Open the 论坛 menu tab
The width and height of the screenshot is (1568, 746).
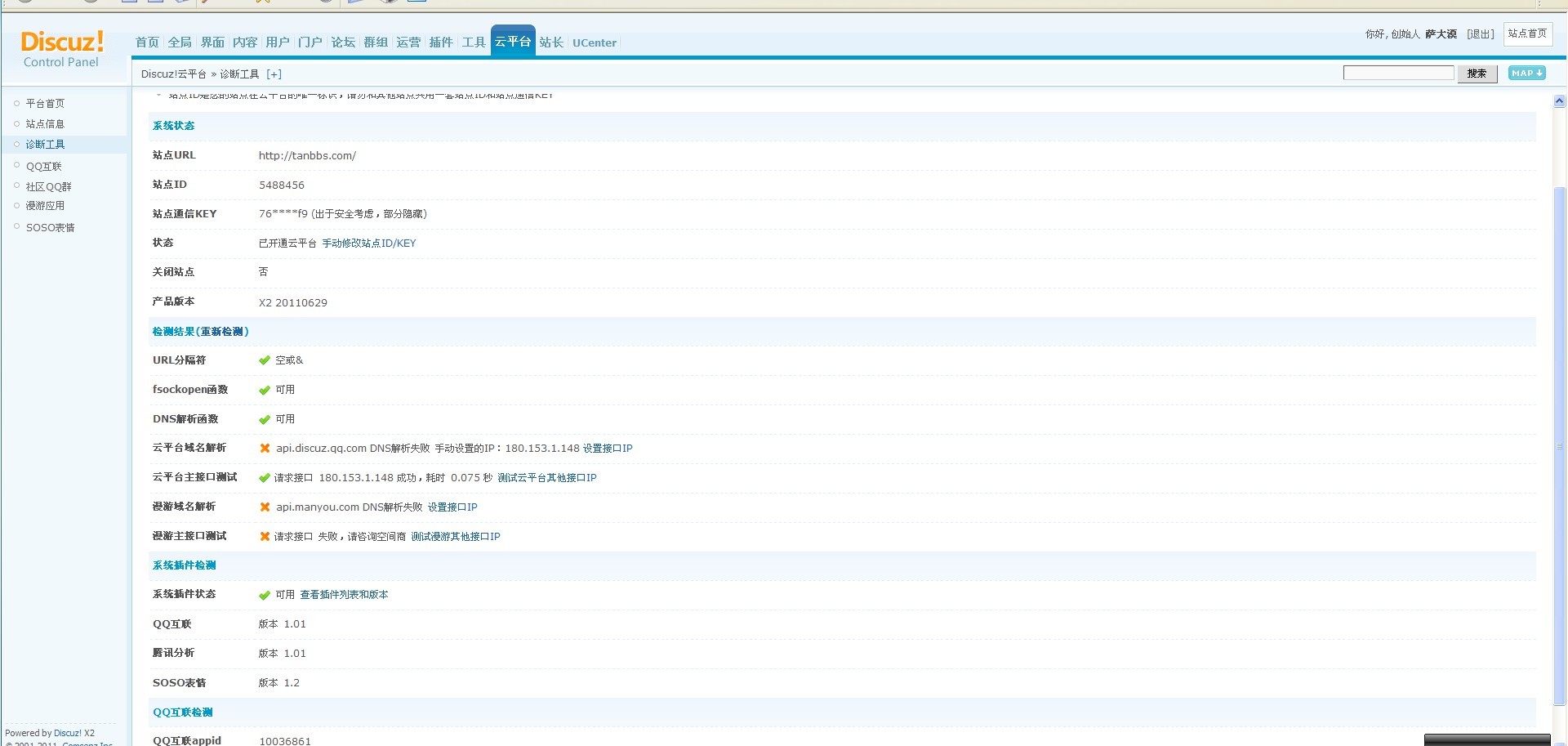click(343, 42)
